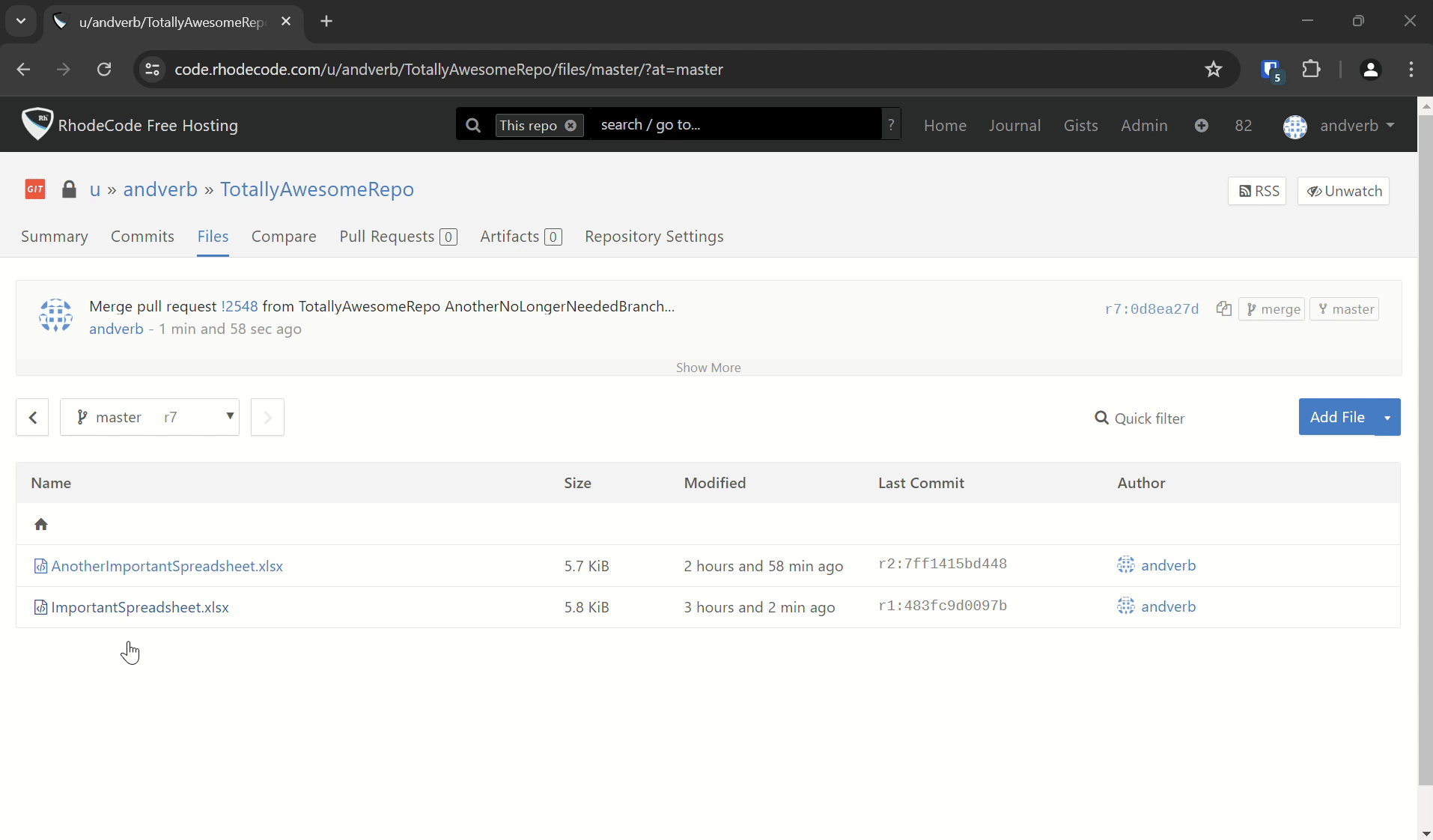Open notifications counter 82

[x=1244, y=125]
